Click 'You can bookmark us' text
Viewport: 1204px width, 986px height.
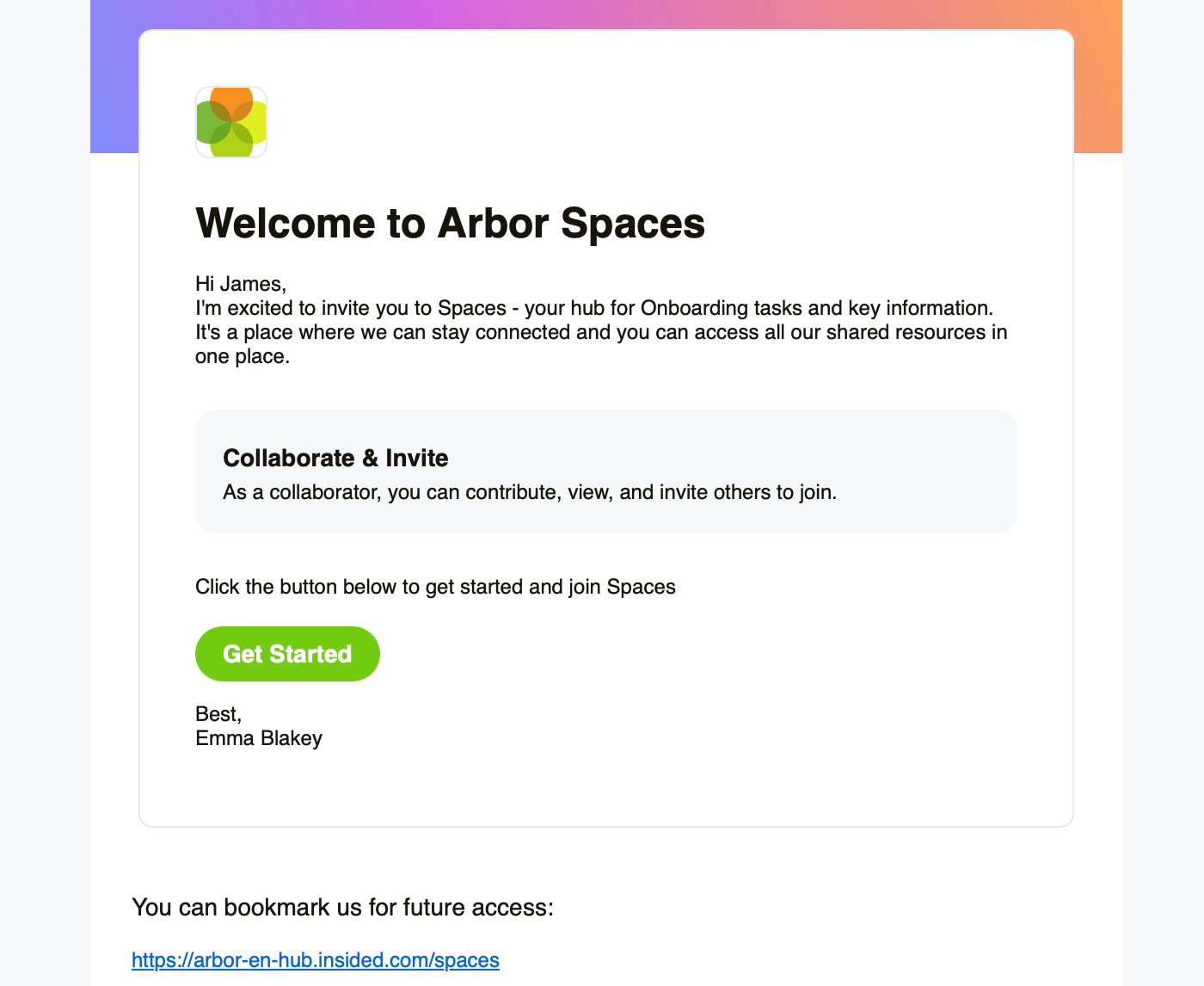coord(342,907)
